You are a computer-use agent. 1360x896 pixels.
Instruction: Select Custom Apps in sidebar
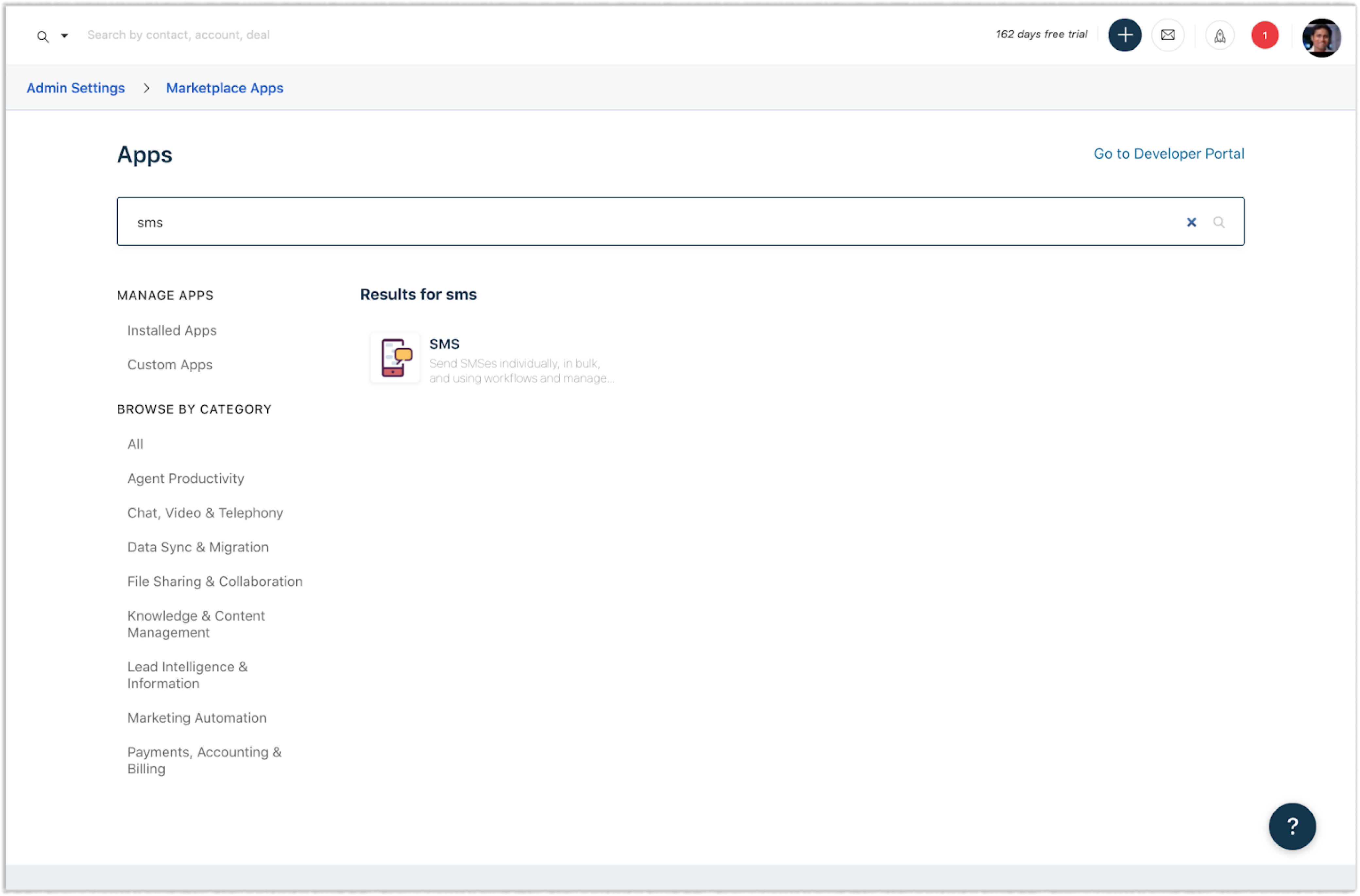(x=170, y=364)
